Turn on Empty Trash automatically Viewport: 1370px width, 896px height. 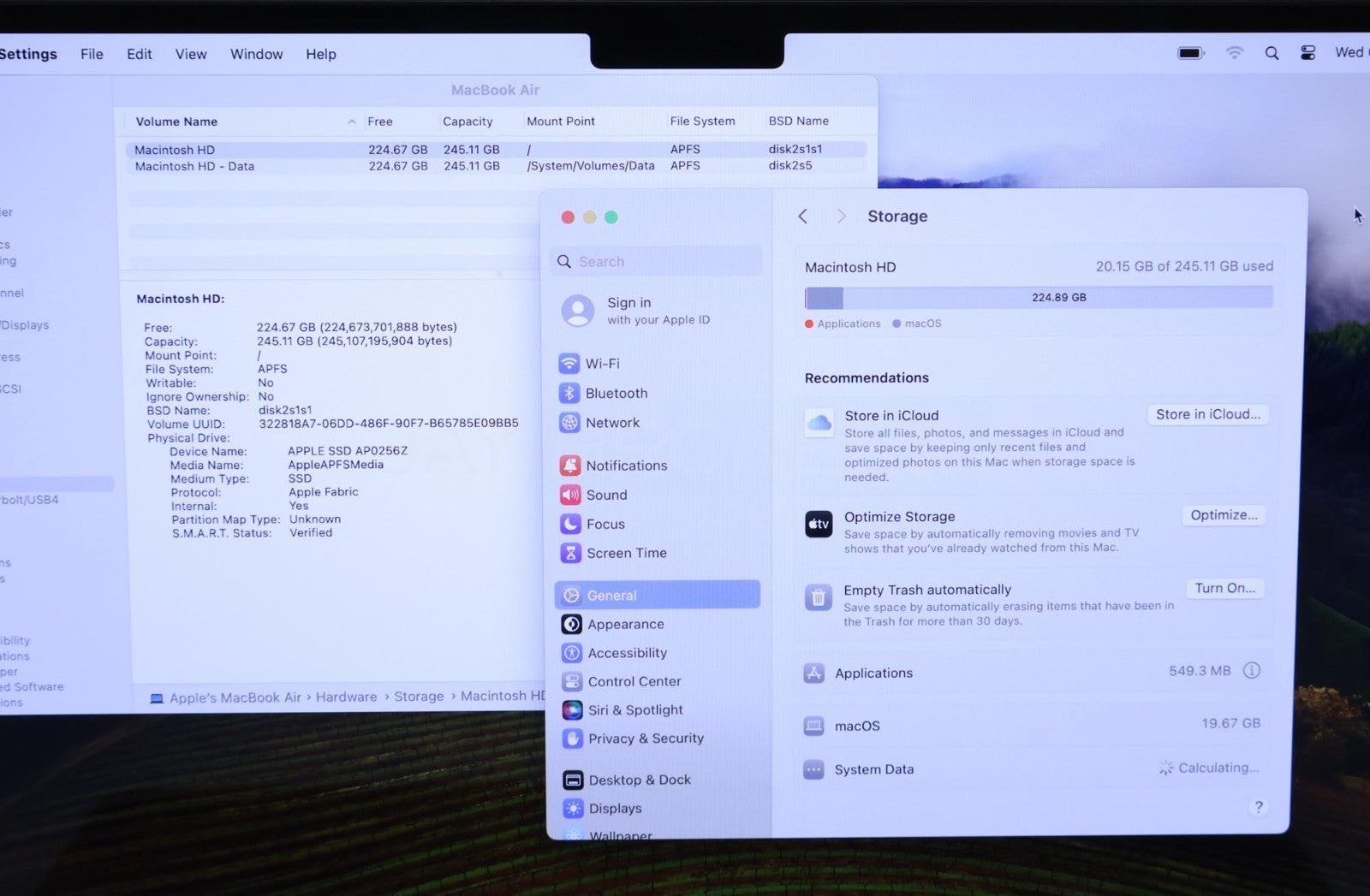(x=1224, y=588)
